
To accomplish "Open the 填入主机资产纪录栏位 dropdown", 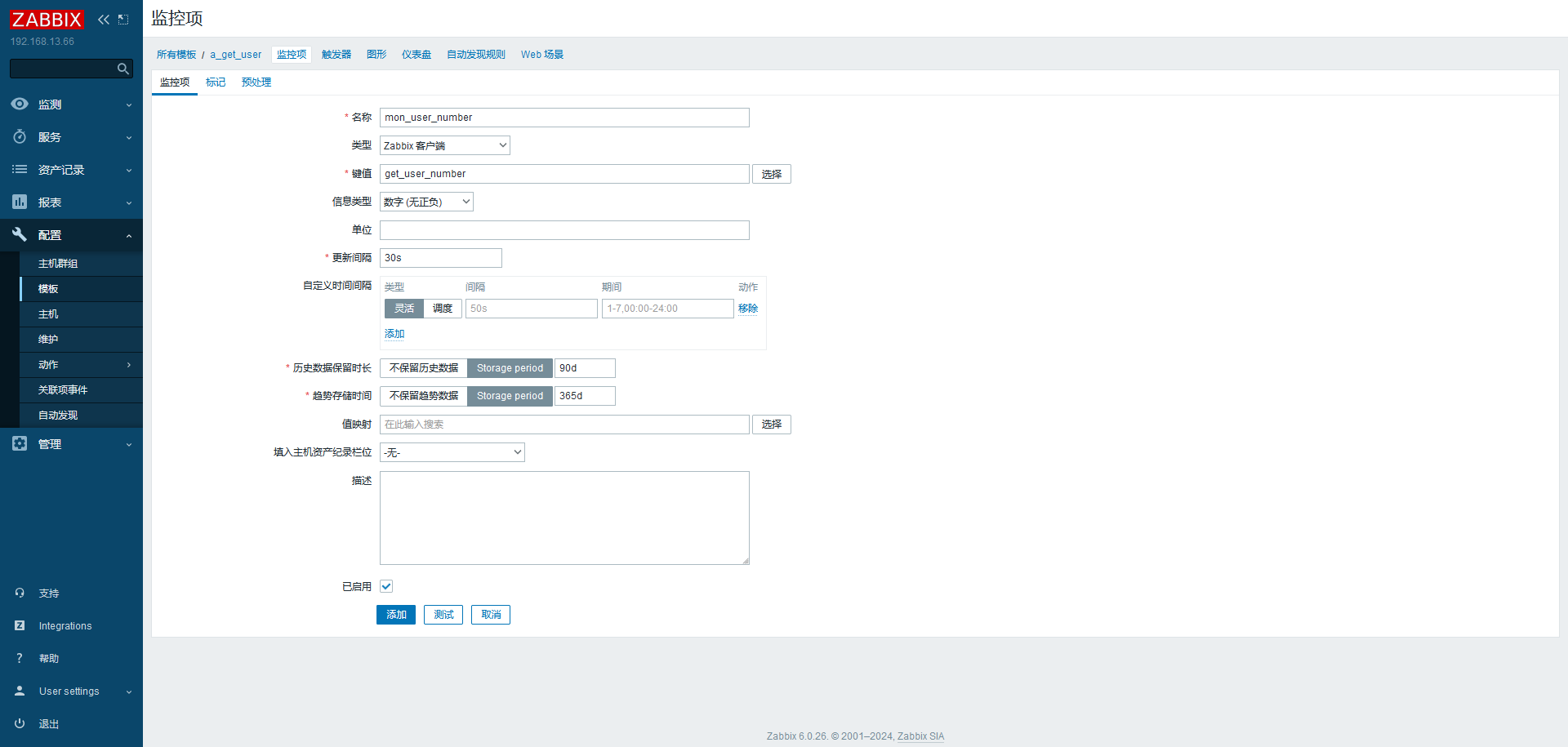I will click(452, 452).
